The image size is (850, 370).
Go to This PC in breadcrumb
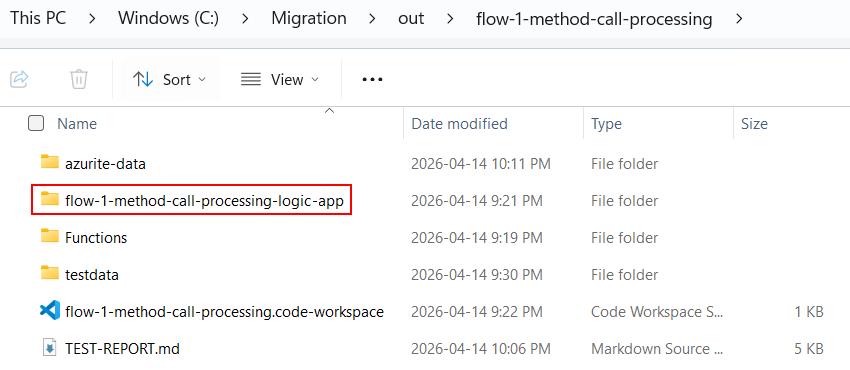38,18
